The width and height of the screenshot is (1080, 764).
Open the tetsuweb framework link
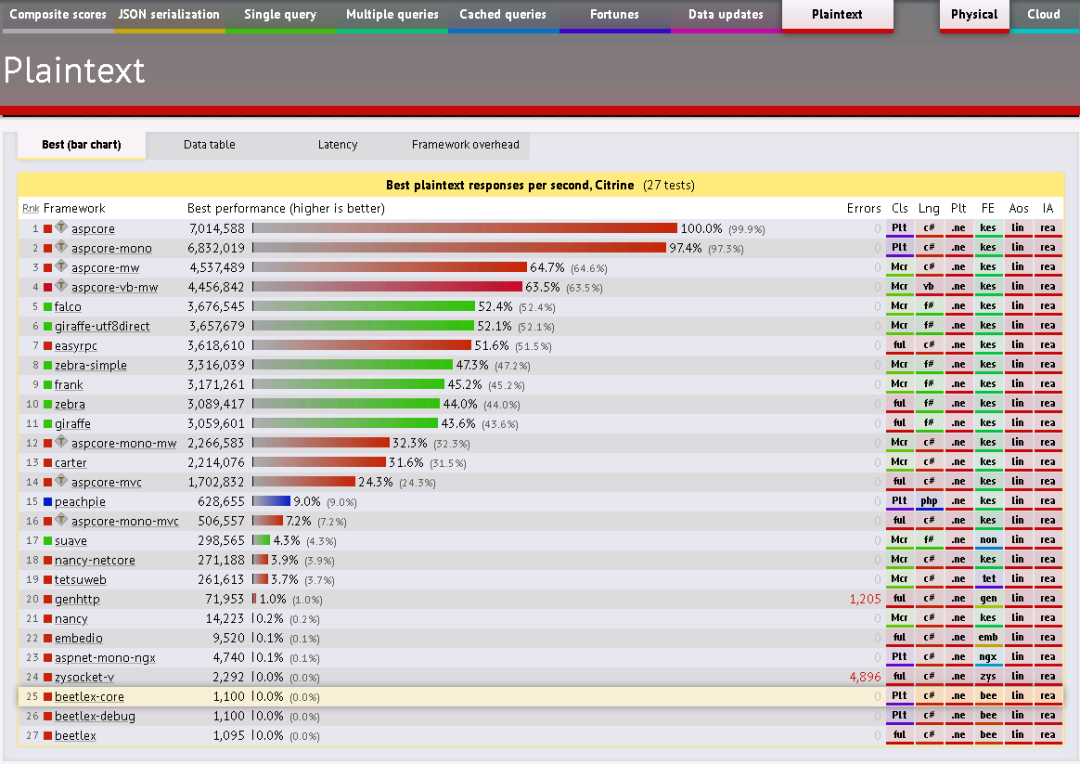click(81, 580)
